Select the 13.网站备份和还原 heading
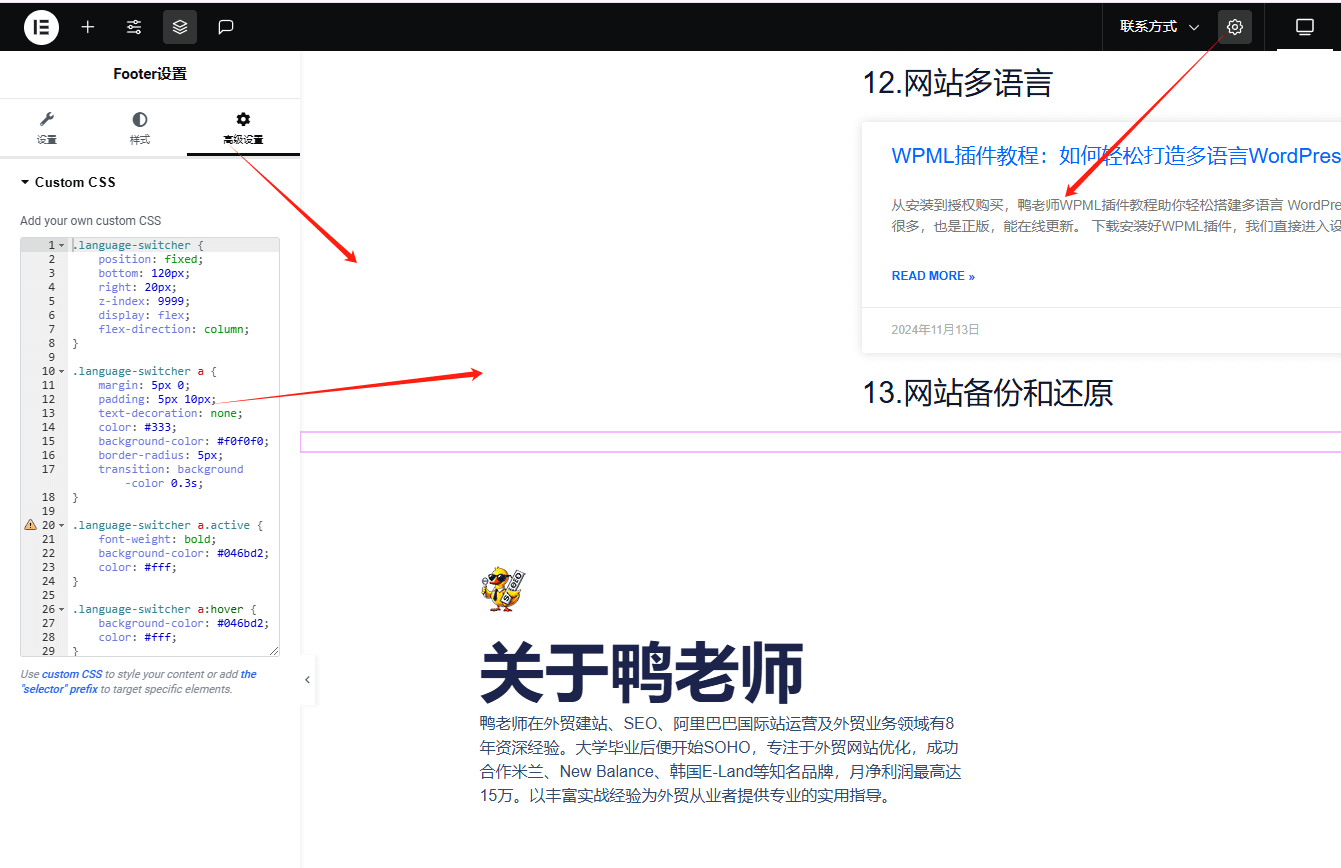 point(987,393)
